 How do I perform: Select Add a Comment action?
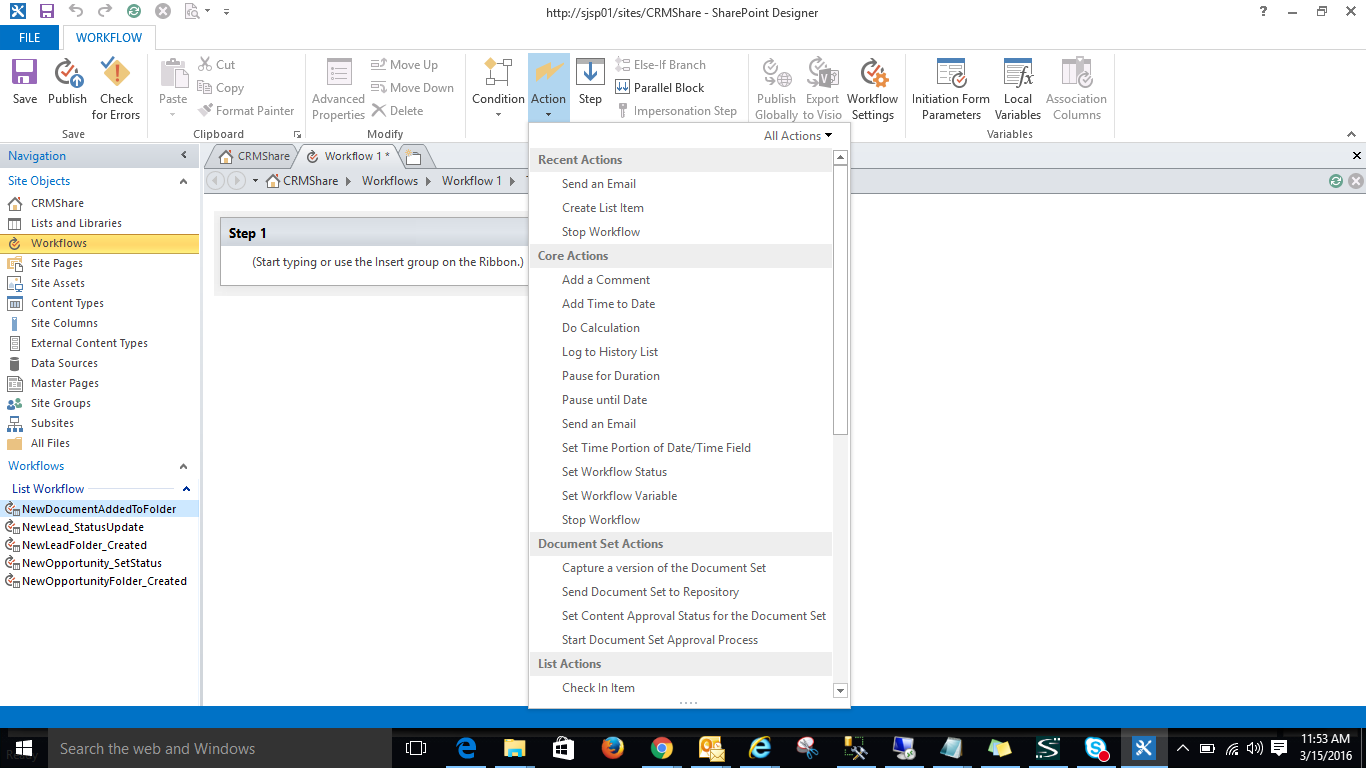tap(606, 280)
